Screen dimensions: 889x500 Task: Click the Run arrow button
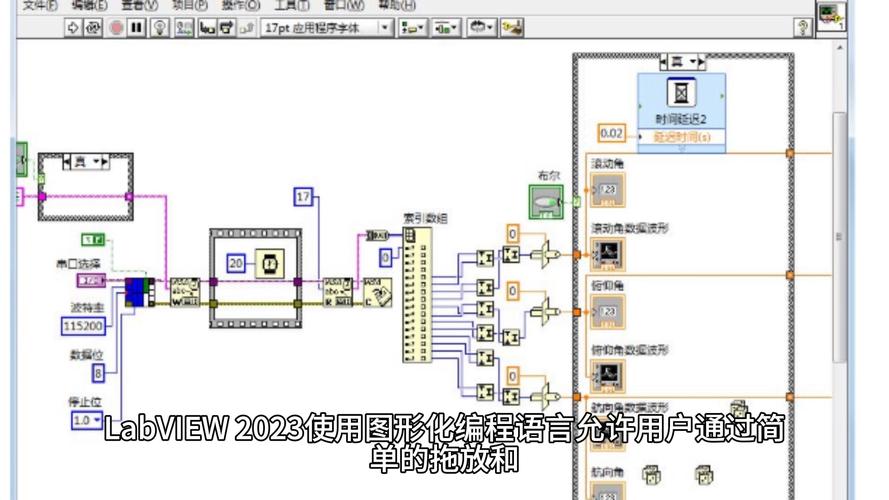pyautogui.click(x=73, y=27)
